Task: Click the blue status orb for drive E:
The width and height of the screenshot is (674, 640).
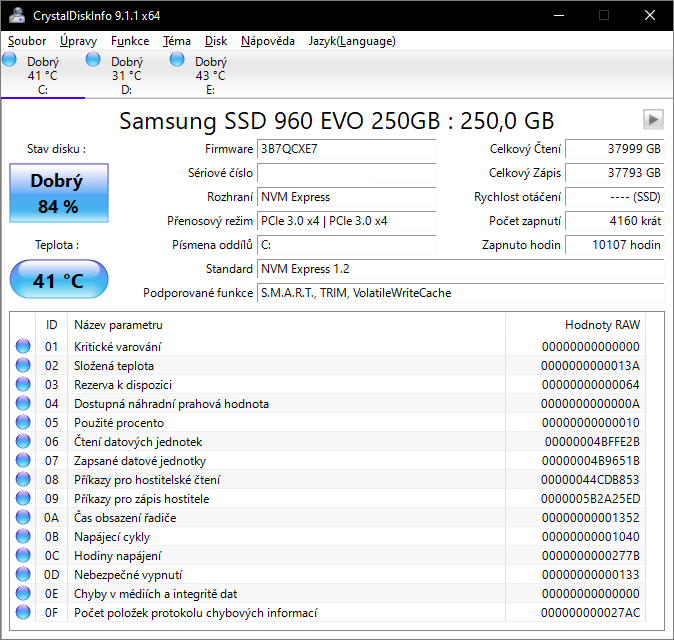Action: point(177,59)
